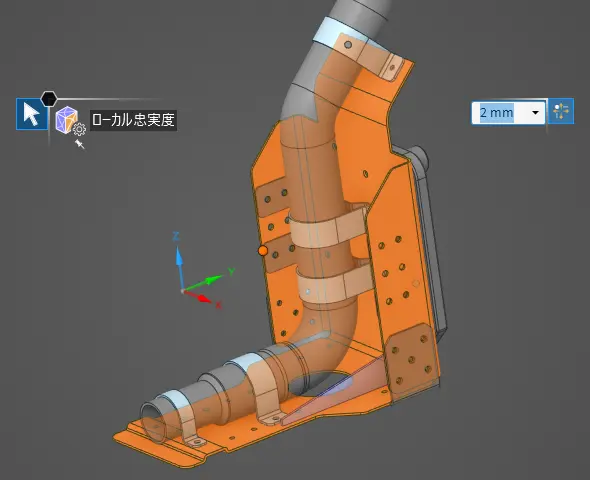Toggle the pin icon under the cube
This screenshot has width=590, height=480.
tap(80, 144)
